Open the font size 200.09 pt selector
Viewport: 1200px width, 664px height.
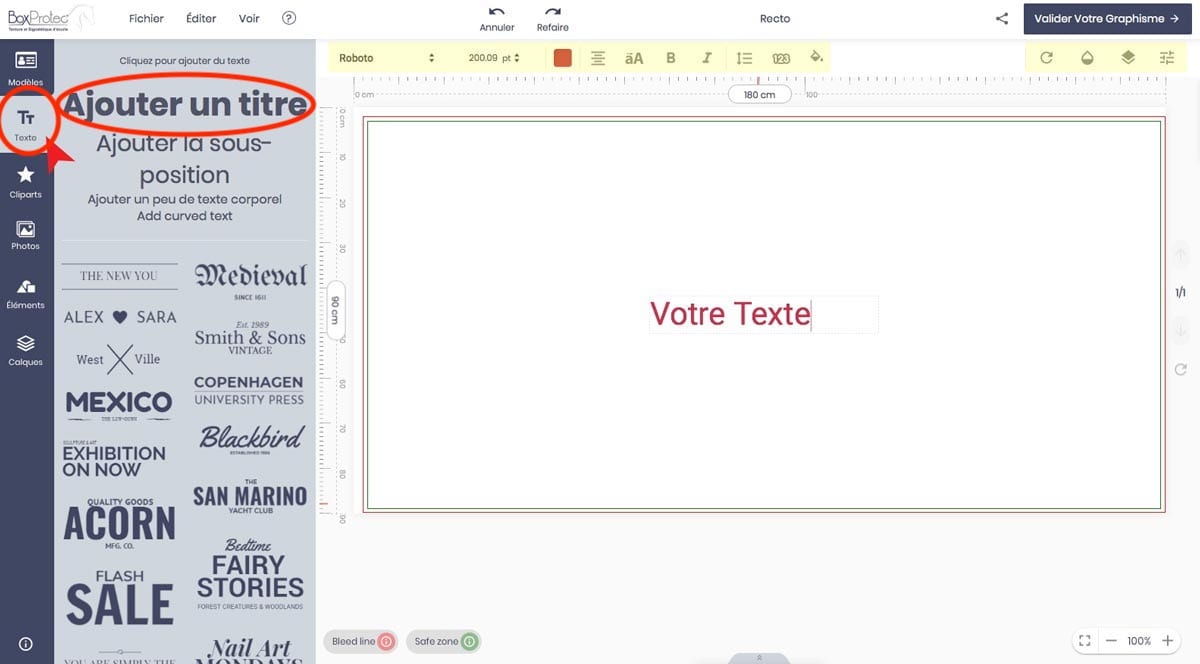pyautogui.click(x=494, y=58)
